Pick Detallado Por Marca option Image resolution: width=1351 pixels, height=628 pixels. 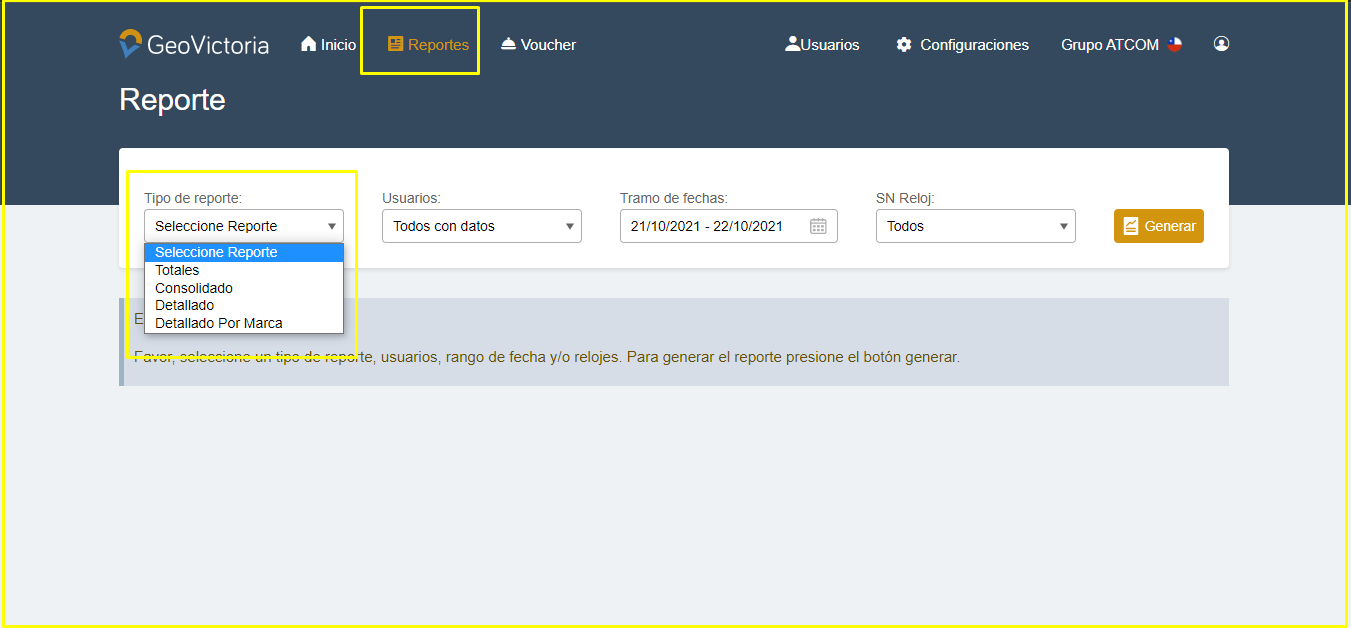pos(218,323)
